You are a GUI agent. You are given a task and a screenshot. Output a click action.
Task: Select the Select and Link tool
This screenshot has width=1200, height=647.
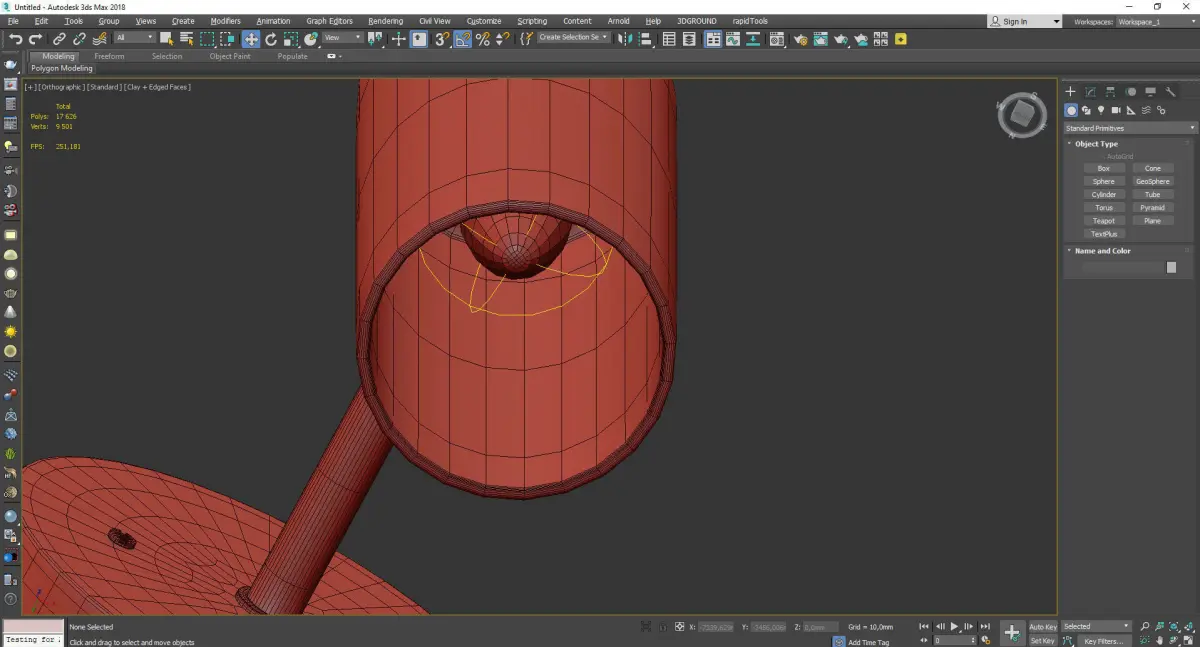click(x=60, y=39)
